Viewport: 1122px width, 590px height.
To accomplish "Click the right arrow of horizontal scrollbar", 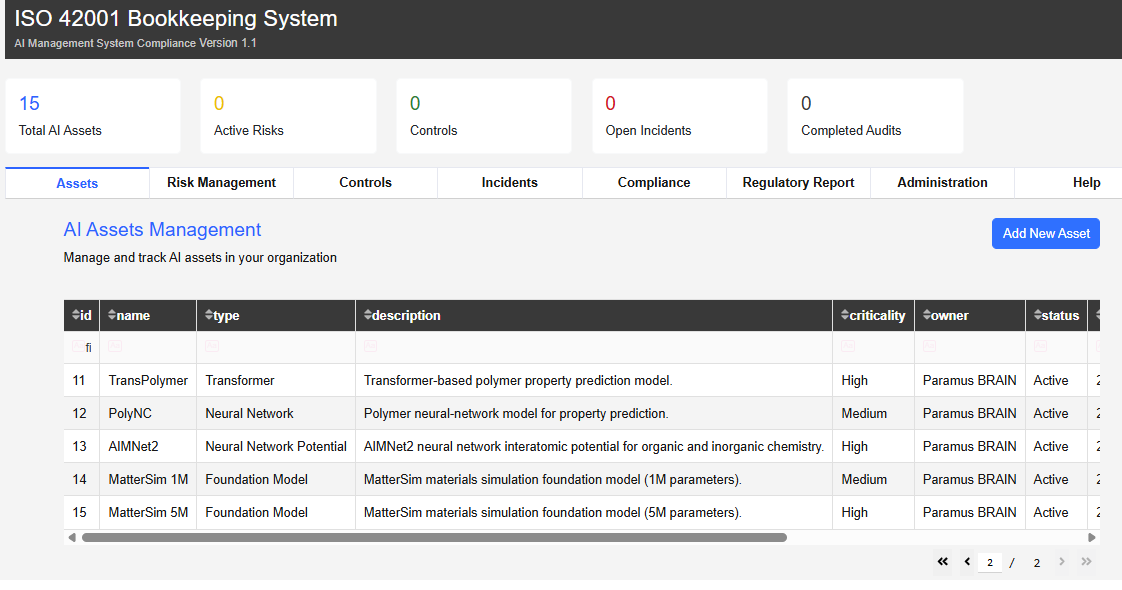I will coord(1092,537).
